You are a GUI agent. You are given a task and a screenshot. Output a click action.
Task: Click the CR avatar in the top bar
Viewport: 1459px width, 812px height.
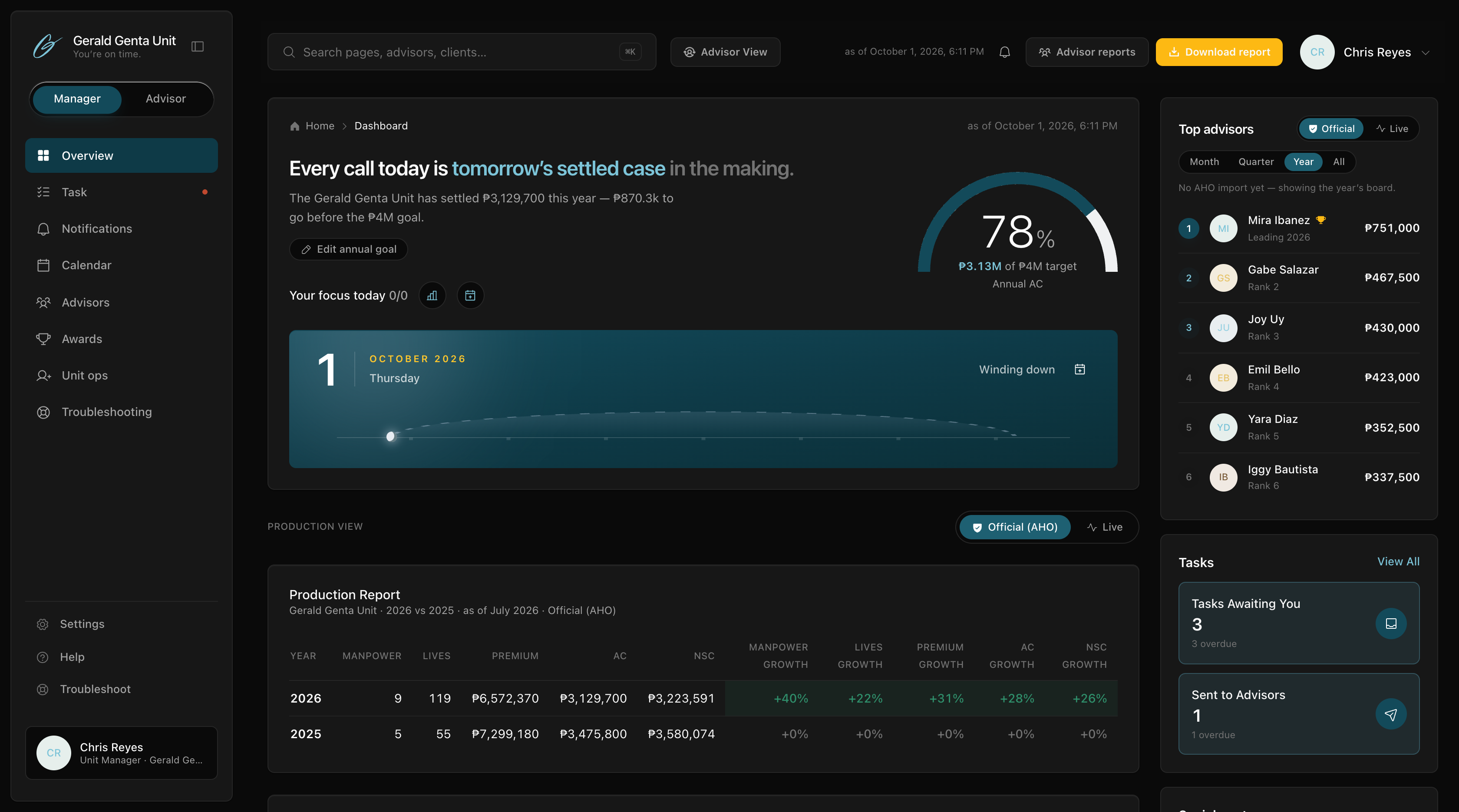[1317, 52]
